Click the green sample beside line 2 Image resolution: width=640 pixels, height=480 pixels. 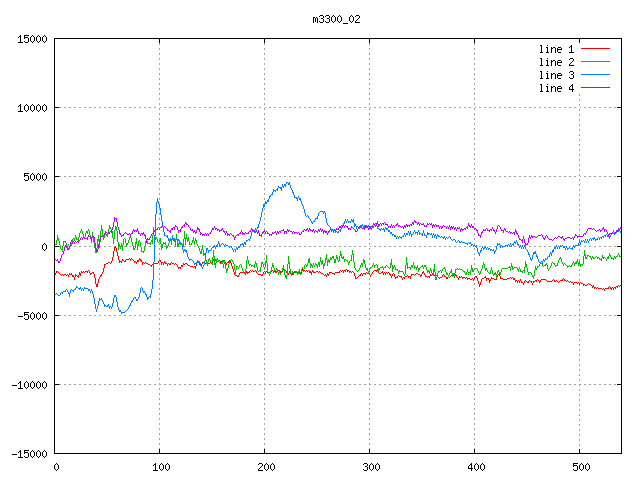[x=595, y=62]
